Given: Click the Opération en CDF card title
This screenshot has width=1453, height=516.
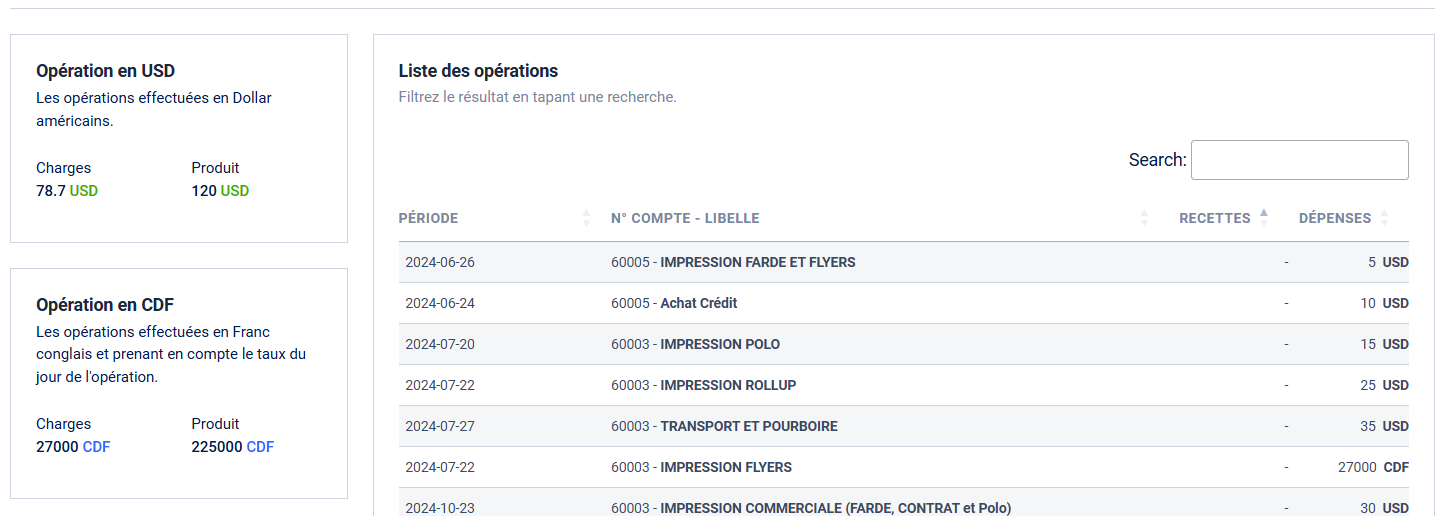Looking at the screenshot, I should [x=105, y=305].
